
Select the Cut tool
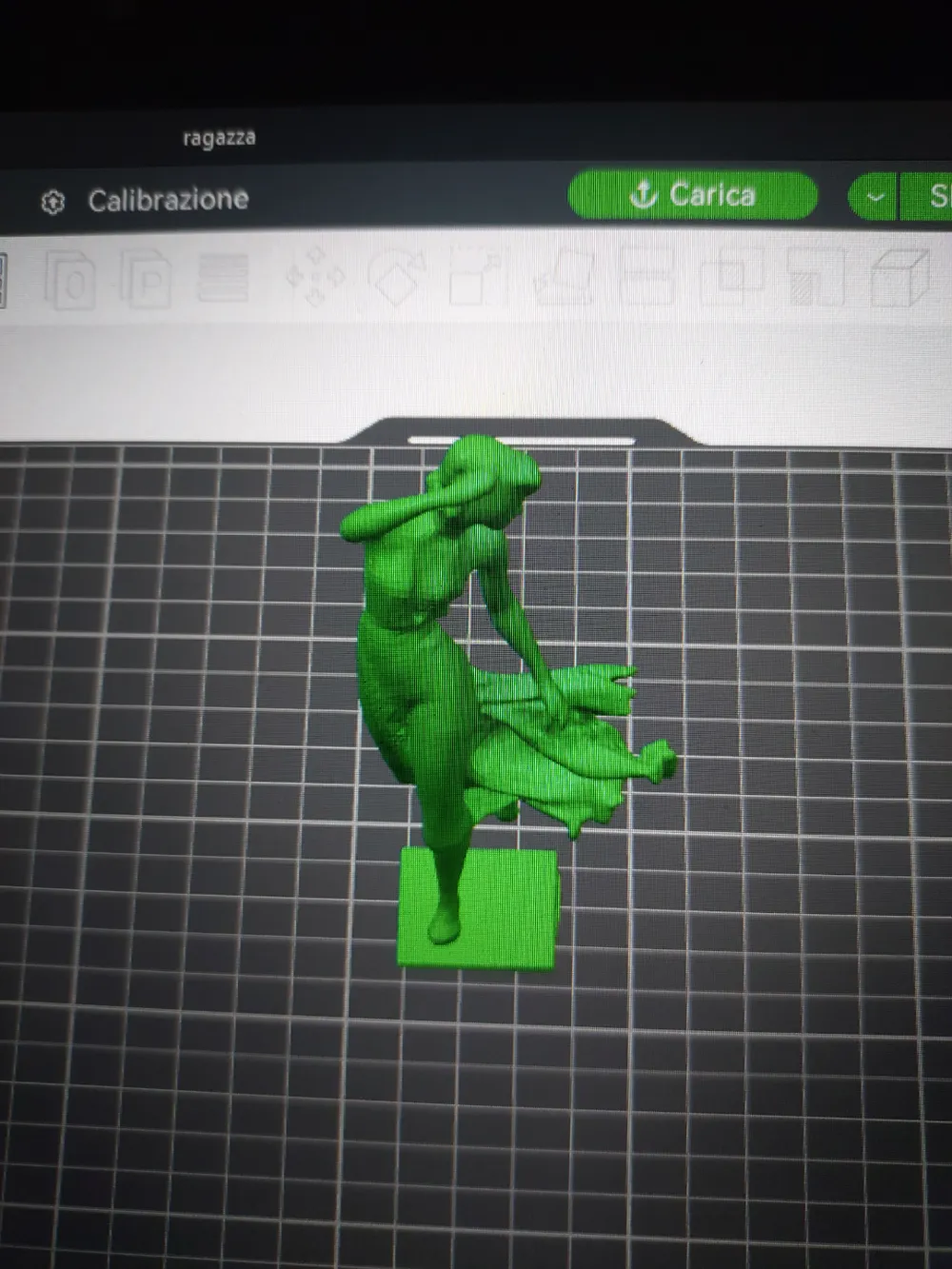pyautogui.click(x=649, y=277)
